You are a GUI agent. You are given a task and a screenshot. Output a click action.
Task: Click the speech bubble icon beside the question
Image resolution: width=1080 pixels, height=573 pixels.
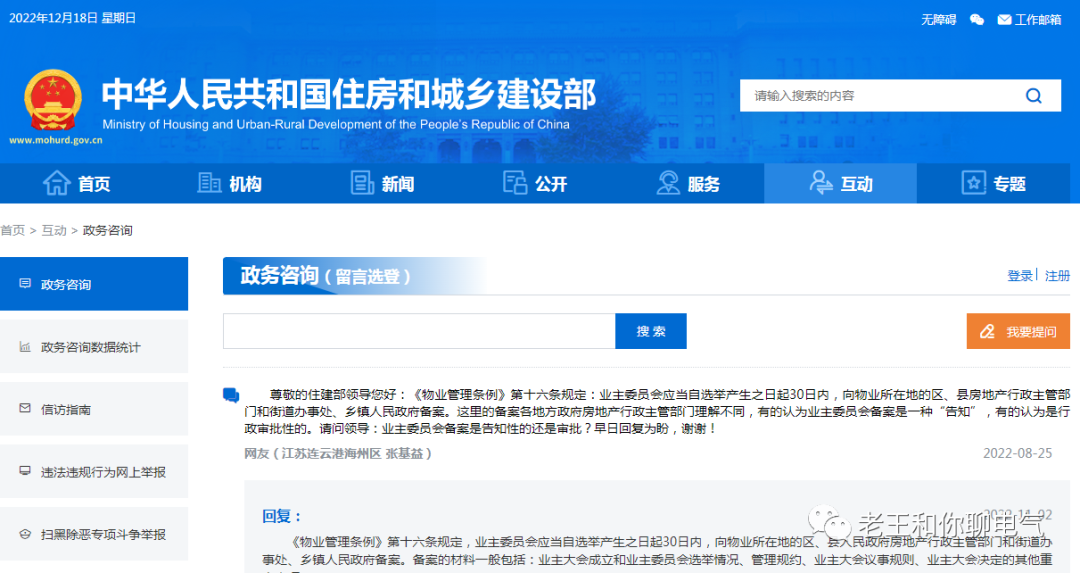[x=231, y=395]
